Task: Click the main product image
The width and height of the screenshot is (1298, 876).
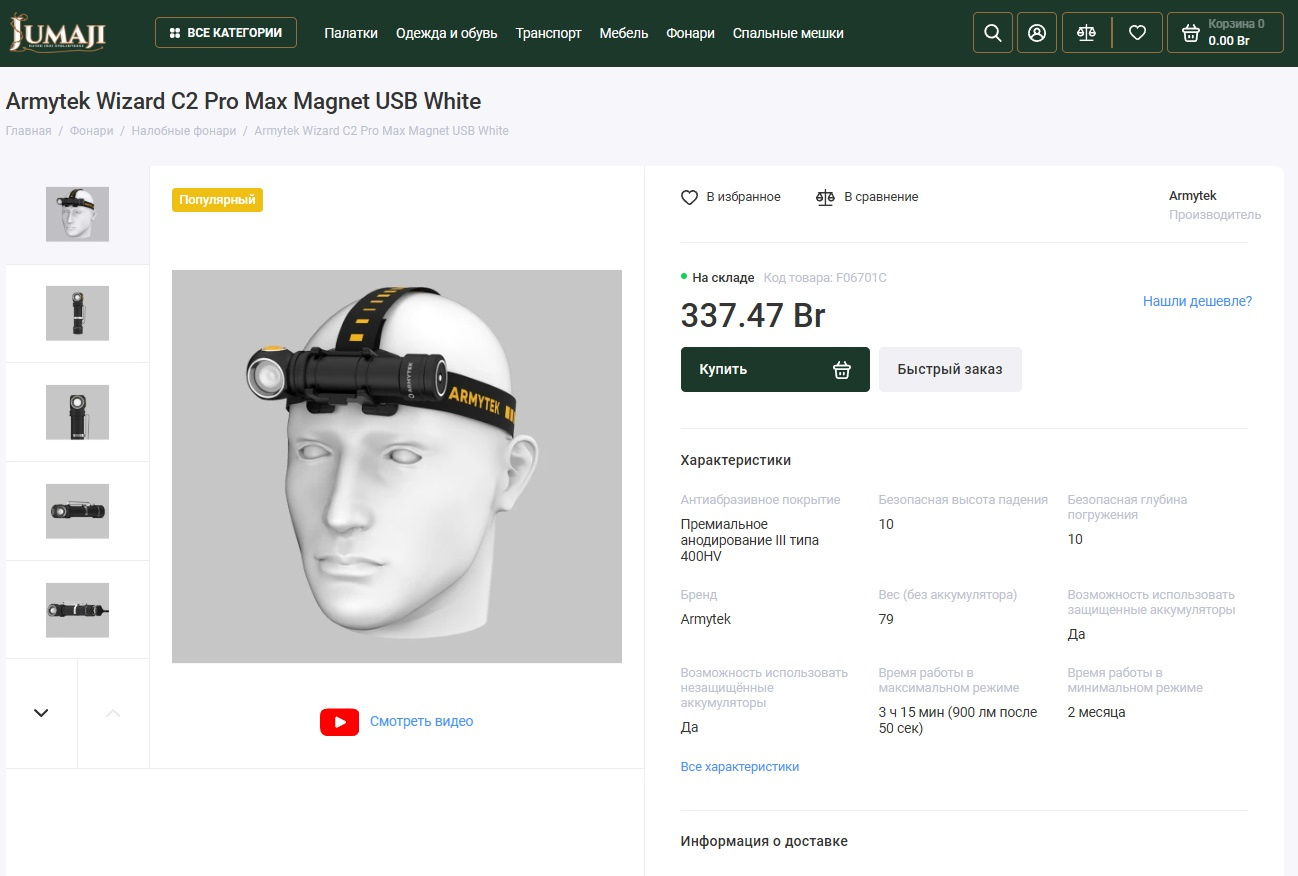Action: (x=397, y=466)
